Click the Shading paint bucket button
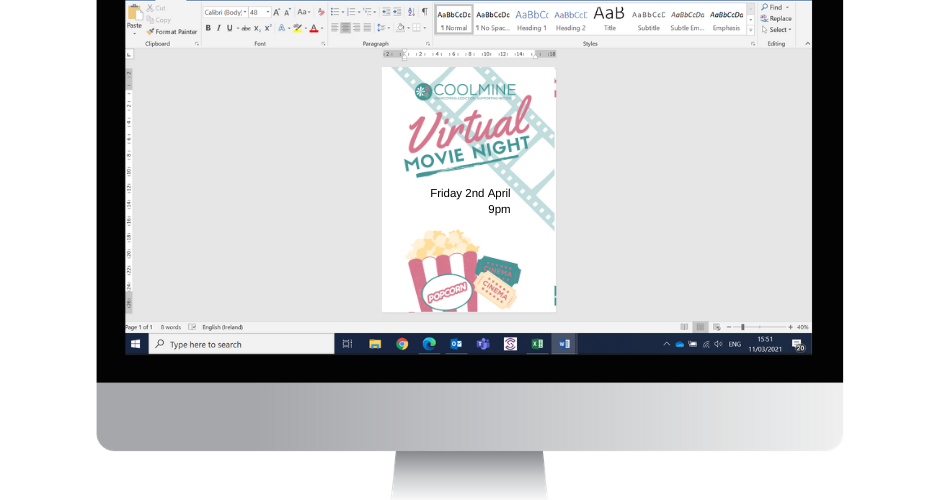This screenshot has width=940, height=500. pyautogui.click(x=400, y=28)
